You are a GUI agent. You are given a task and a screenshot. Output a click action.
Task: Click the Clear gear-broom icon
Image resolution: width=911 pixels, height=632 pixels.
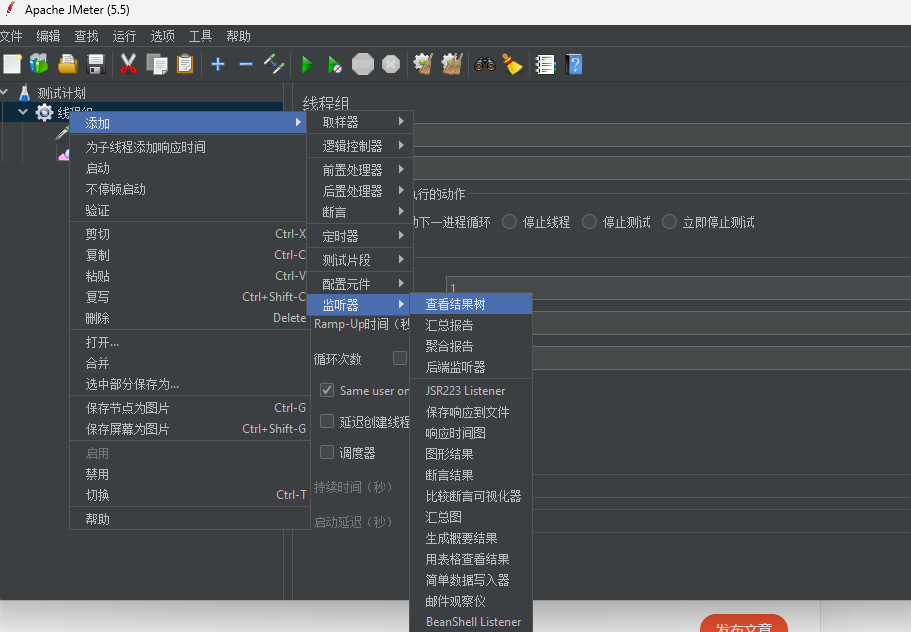[x=423, y=64]
